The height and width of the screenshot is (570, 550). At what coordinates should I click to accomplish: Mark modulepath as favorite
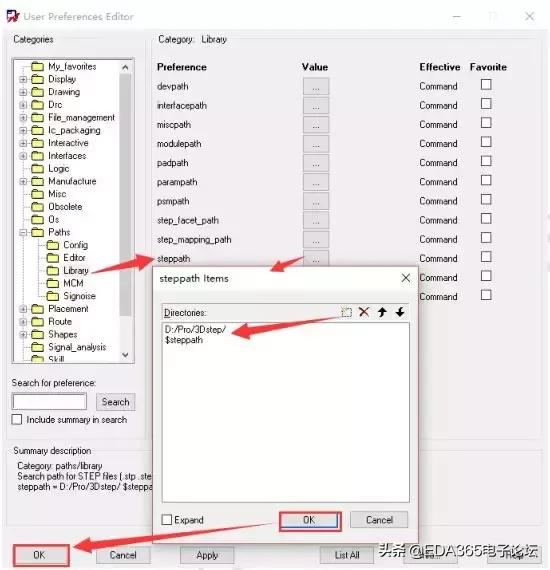click(x=486, y=142)
